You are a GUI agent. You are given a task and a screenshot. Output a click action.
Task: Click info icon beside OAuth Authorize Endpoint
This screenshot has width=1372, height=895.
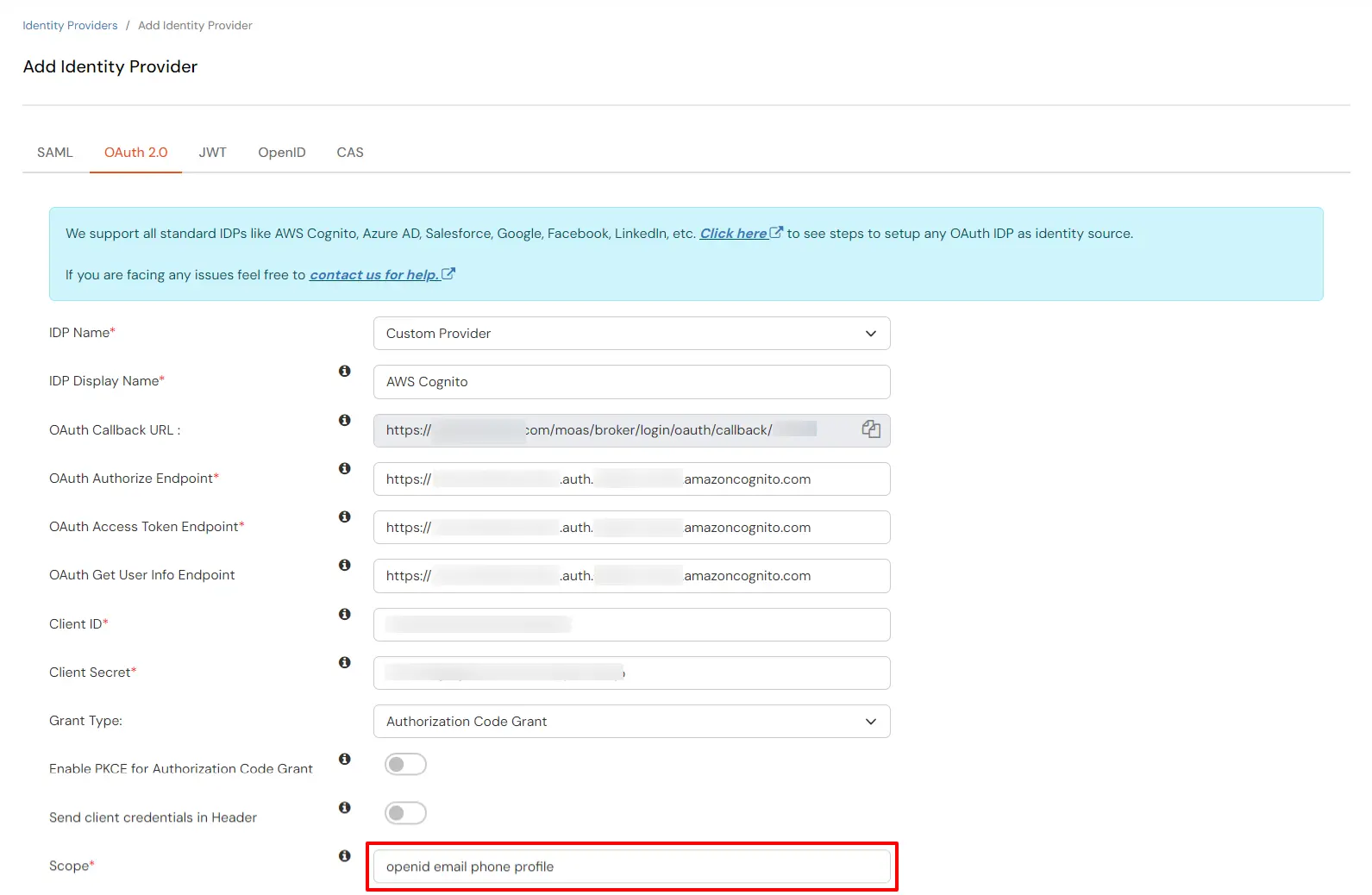pyautogui.click(x=345, y=468)
